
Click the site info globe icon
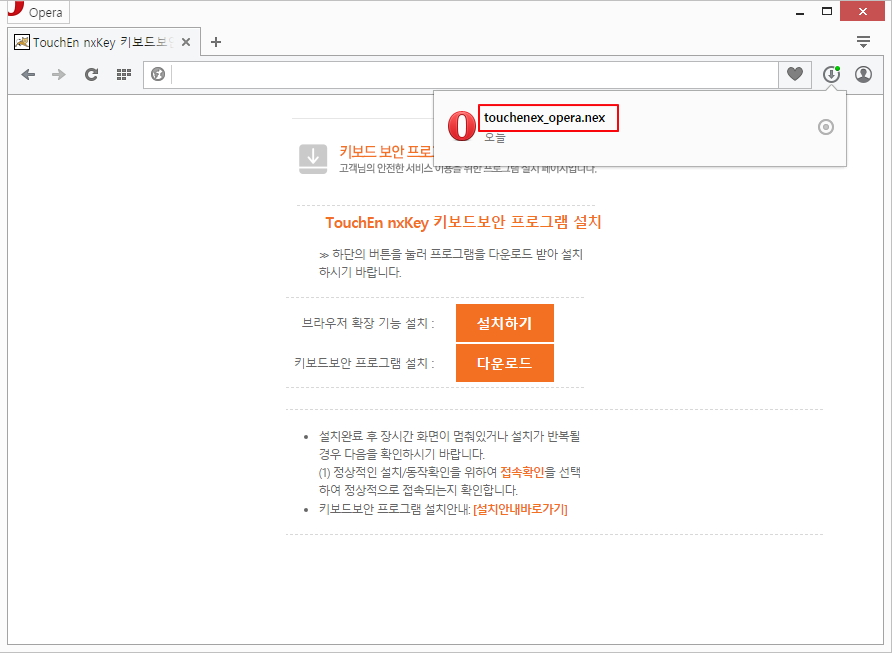tap(158, 75)
